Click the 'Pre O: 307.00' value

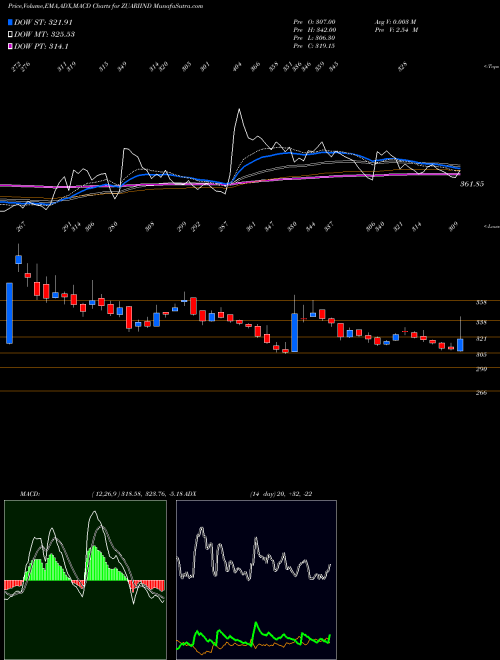coord(314,22)
